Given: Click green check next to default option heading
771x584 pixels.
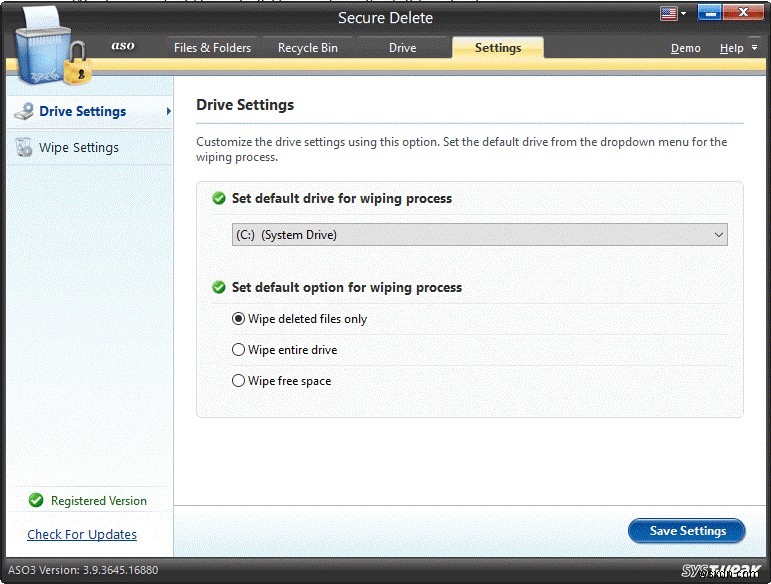Looking at the screenshot, I should pyautogui.click(x=219, y=288).
